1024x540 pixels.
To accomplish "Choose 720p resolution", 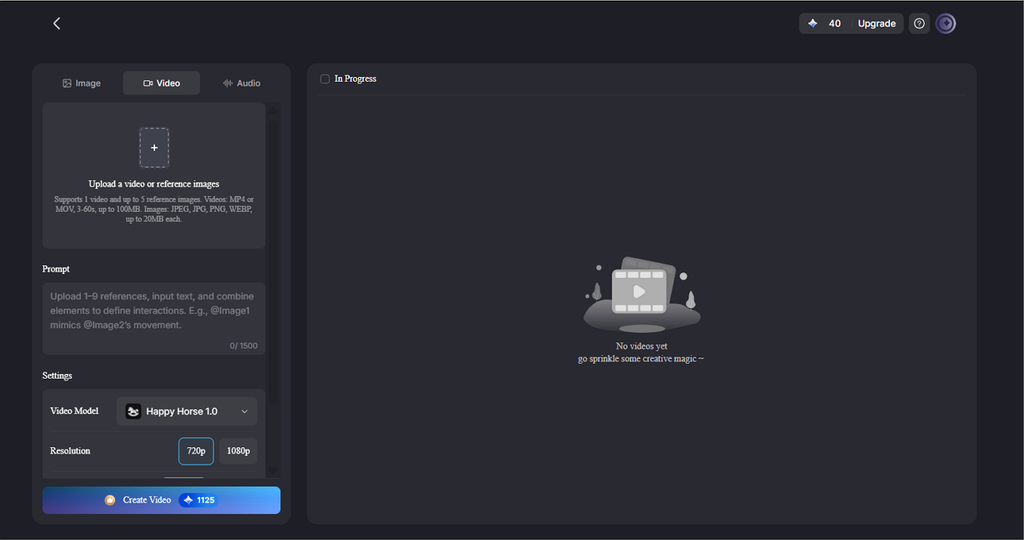I will point(196,451).
